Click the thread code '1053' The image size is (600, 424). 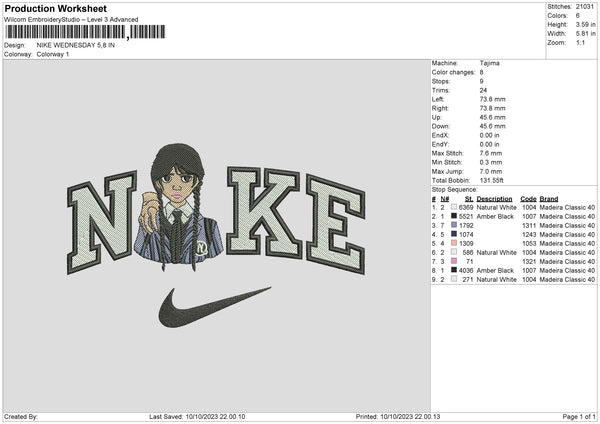(529, 243)
